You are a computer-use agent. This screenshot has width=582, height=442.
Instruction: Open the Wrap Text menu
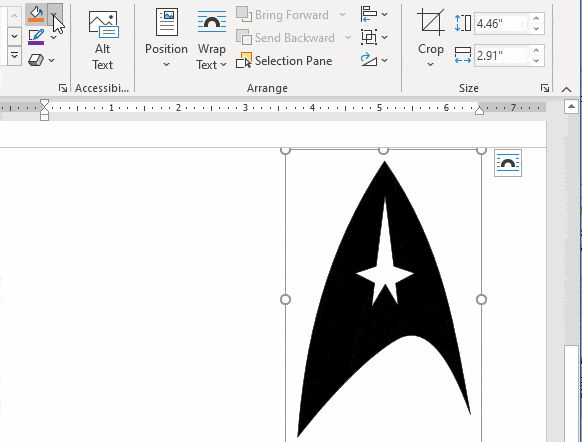211,40
